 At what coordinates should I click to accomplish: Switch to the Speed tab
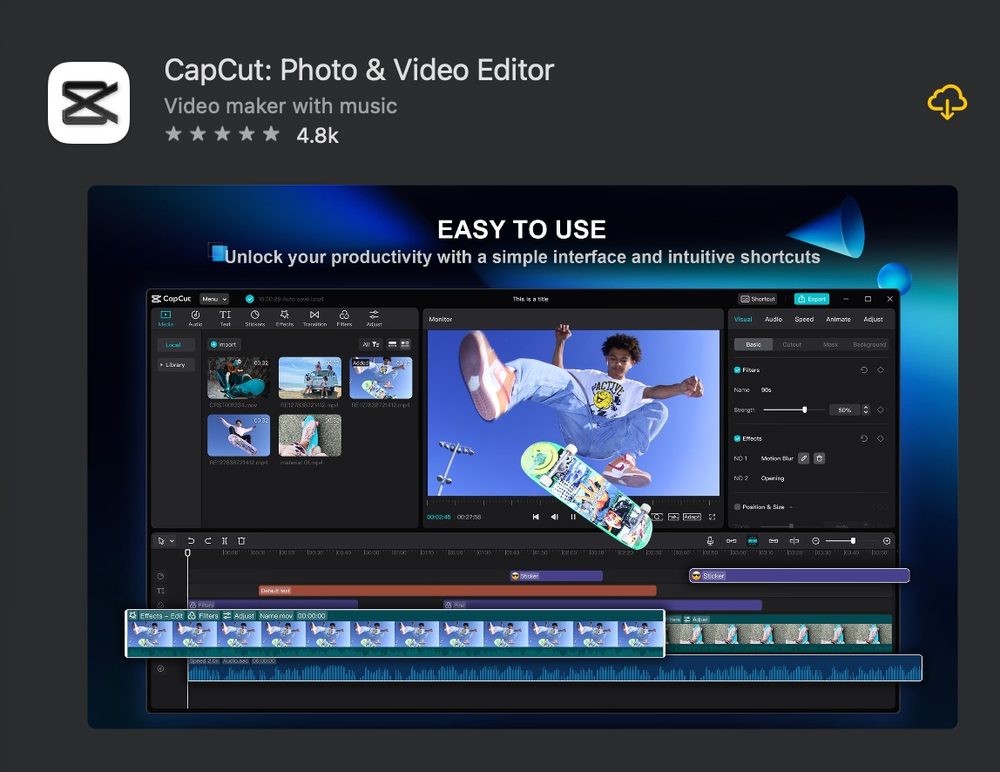pyautogui.click(x=804, y=319)
